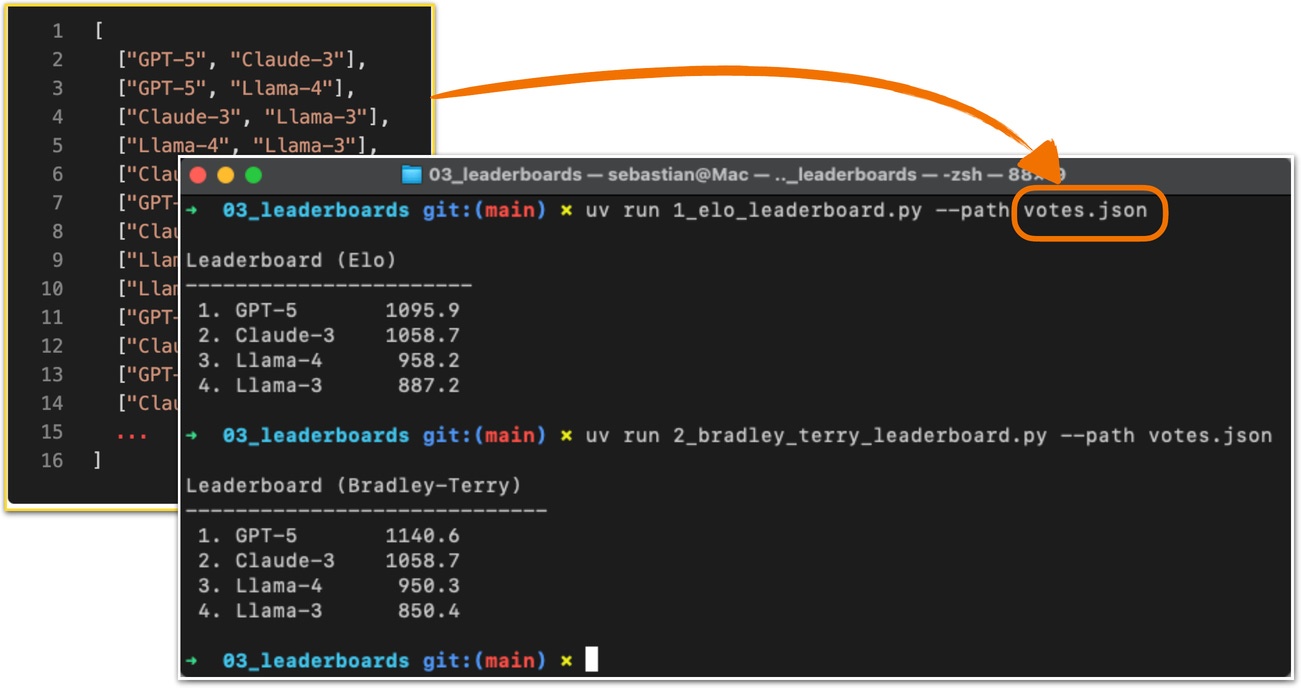This screenshot has height=688, width=1301.
Task: Click '--path' in the bradley_terry command
Action: point(1097,436)
